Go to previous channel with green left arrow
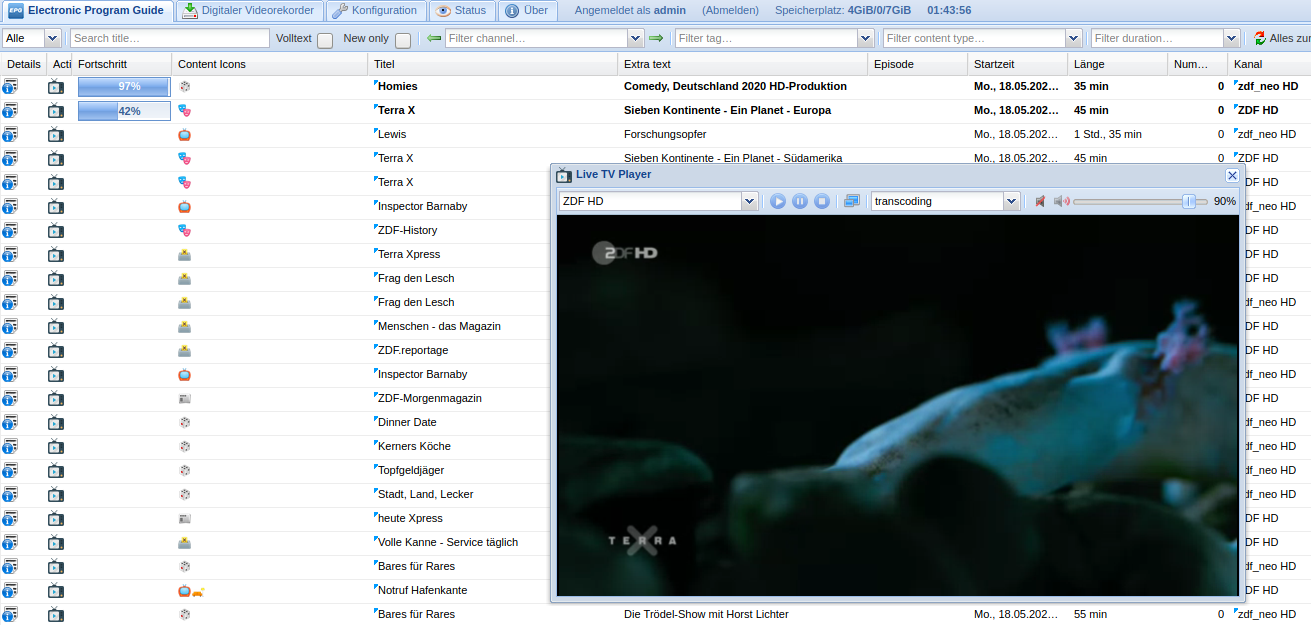Image resolution: width=1311 pixels, height=625 pixels. pos(434,38)
